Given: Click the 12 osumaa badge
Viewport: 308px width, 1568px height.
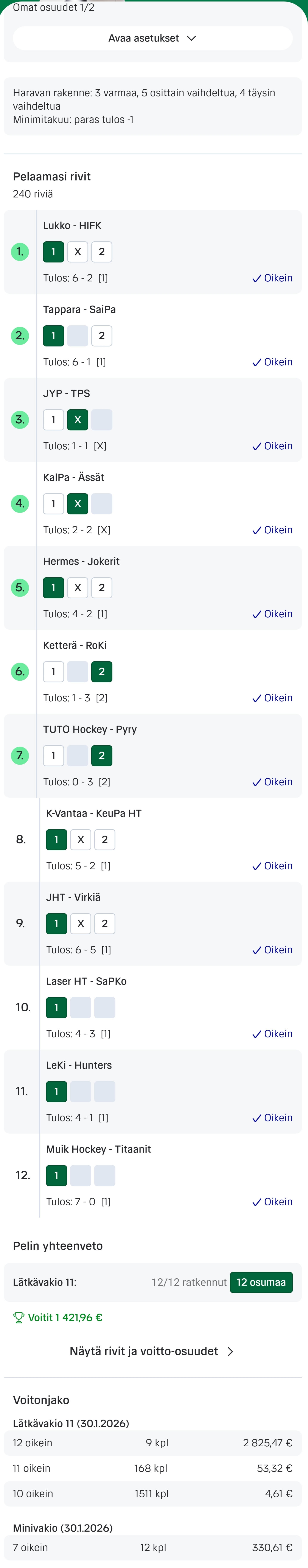Looking at the screenshot, I should click(261, 1282).
